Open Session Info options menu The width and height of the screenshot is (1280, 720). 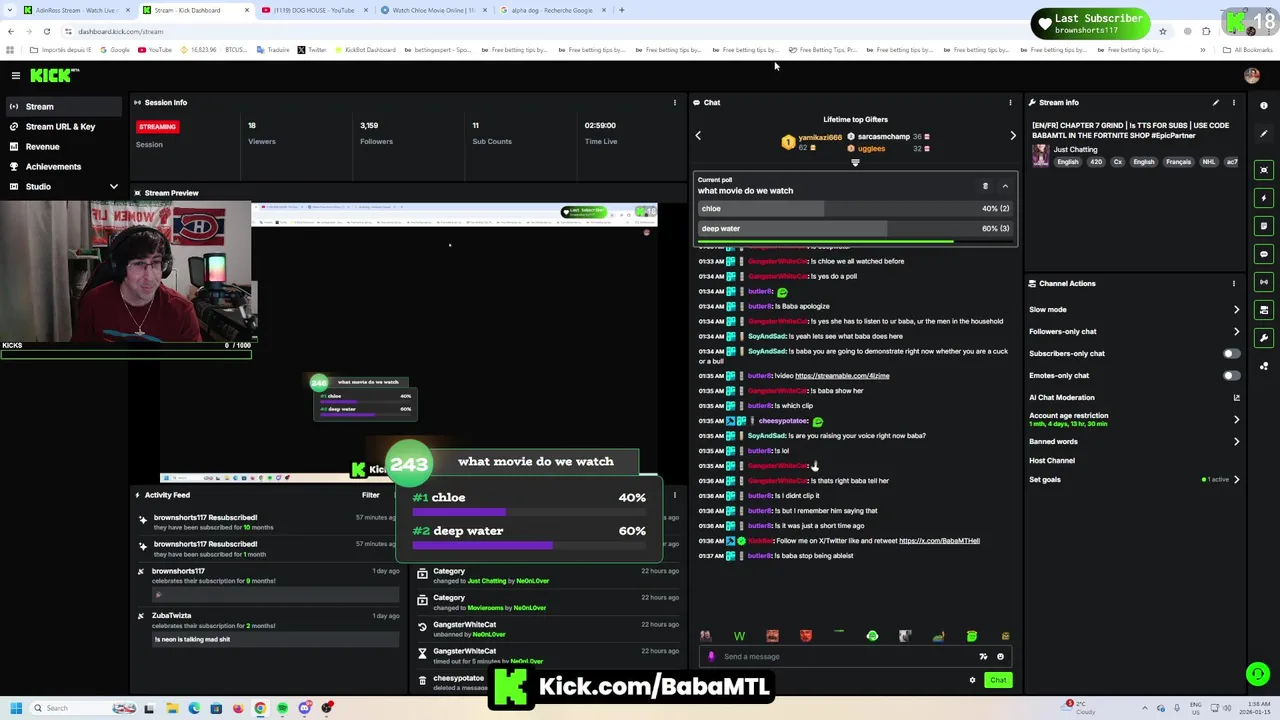pos(674,102)
